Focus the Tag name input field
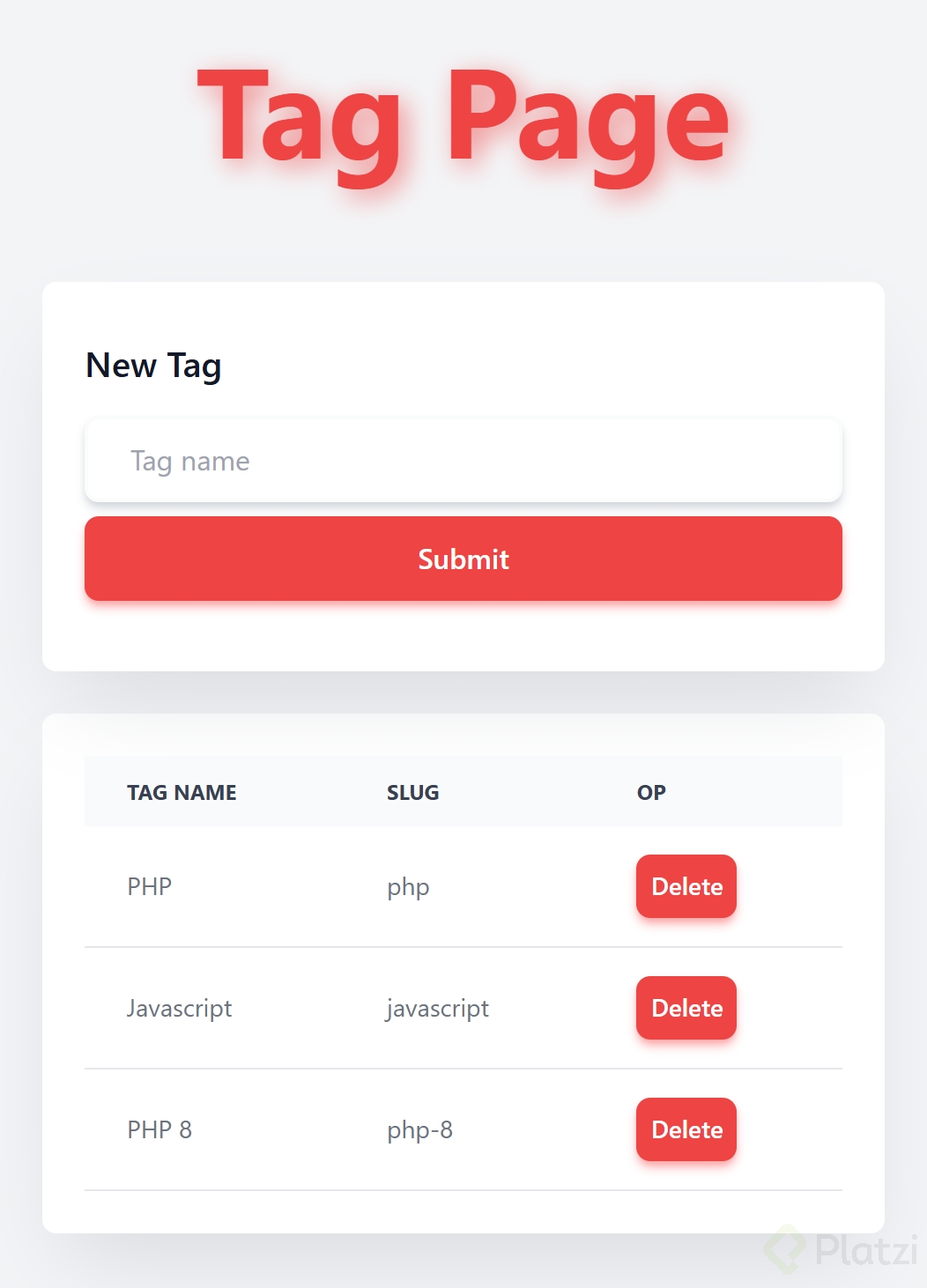927x1288 pixels. 463,461
